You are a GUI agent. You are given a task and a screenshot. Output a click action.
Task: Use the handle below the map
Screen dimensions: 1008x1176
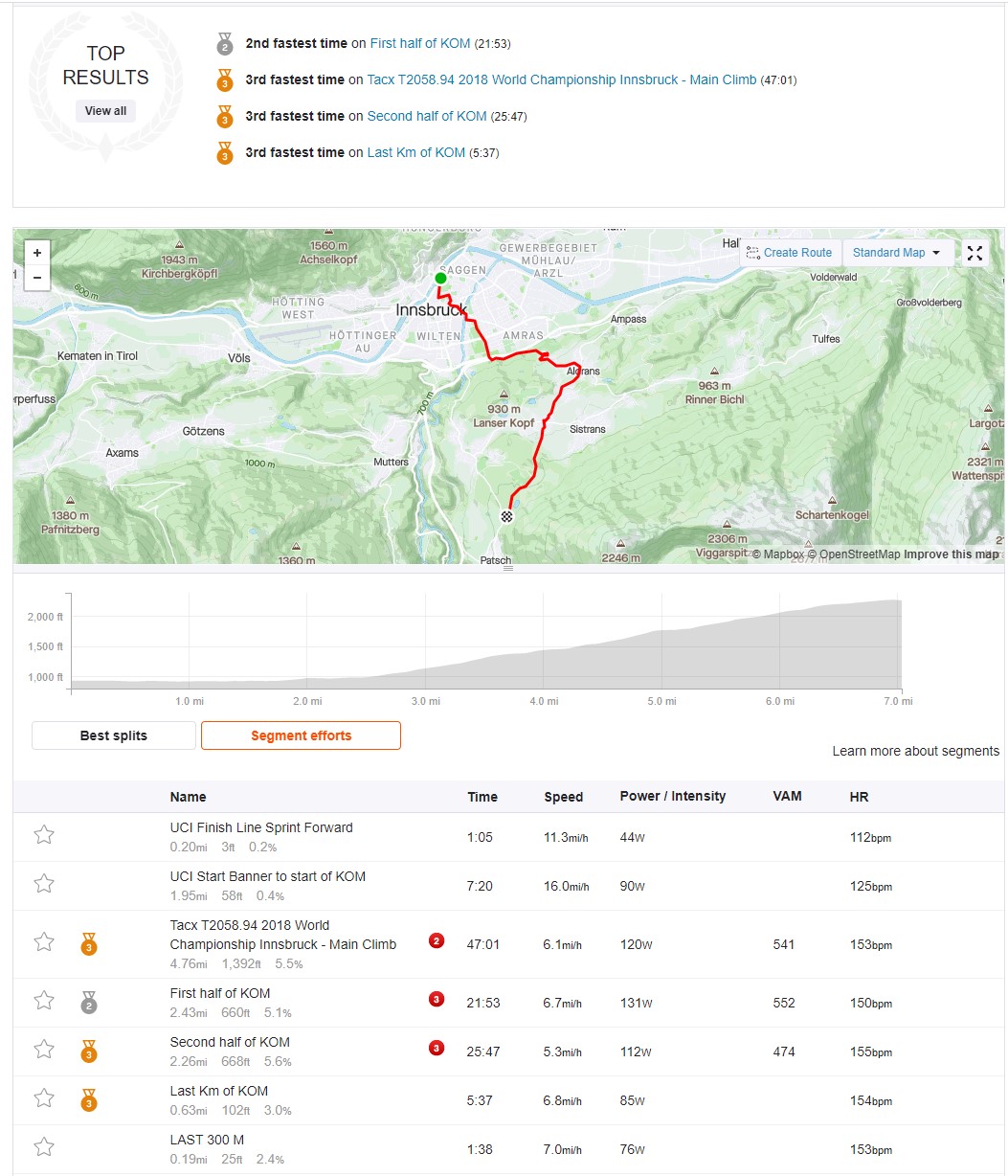coord(508,569)
